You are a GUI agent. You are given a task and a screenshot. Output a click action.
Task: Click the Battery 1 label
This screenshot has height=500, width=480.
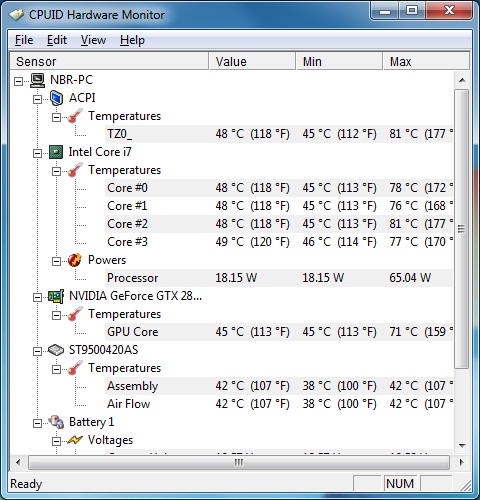[91, 422]
